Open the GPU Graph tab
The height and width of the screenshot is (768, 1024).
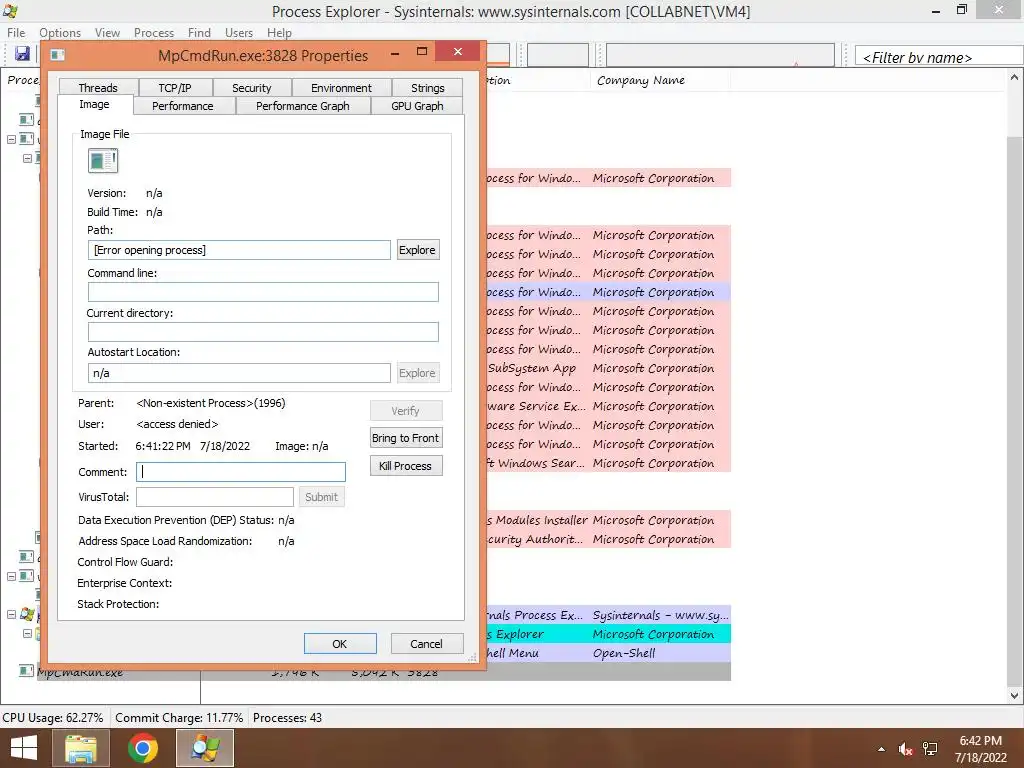(x=417, y=106)
